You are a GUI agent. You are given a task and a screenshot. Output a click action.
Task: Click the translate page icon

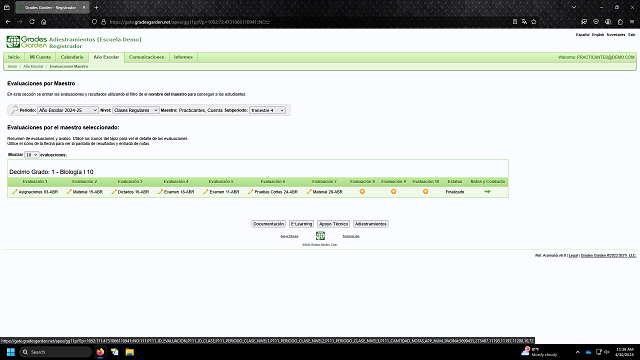[524, 22]
